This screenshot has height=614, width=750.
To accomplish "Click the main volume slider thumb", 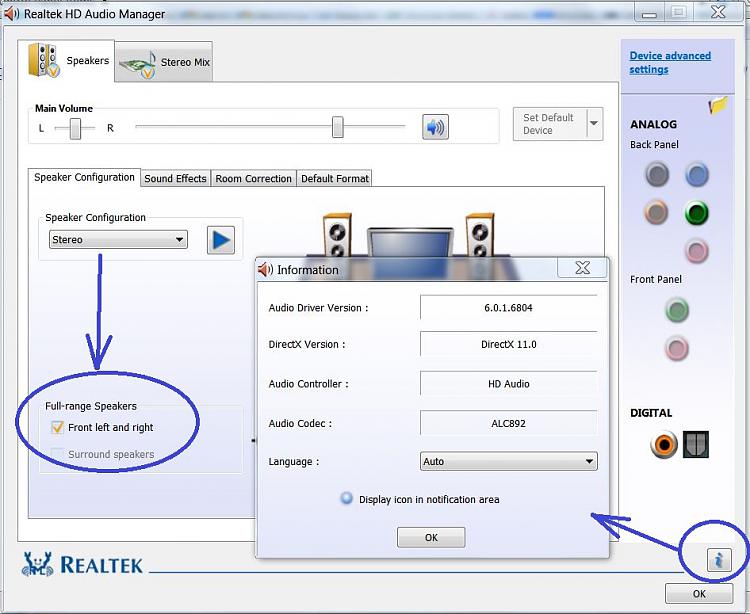I will click(x=338, y=127).
